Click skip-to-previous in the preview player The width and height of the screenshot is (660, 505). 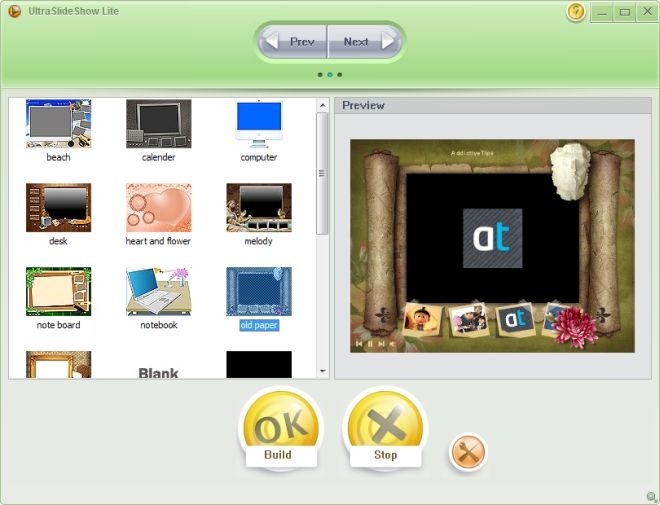coord(359,344)
